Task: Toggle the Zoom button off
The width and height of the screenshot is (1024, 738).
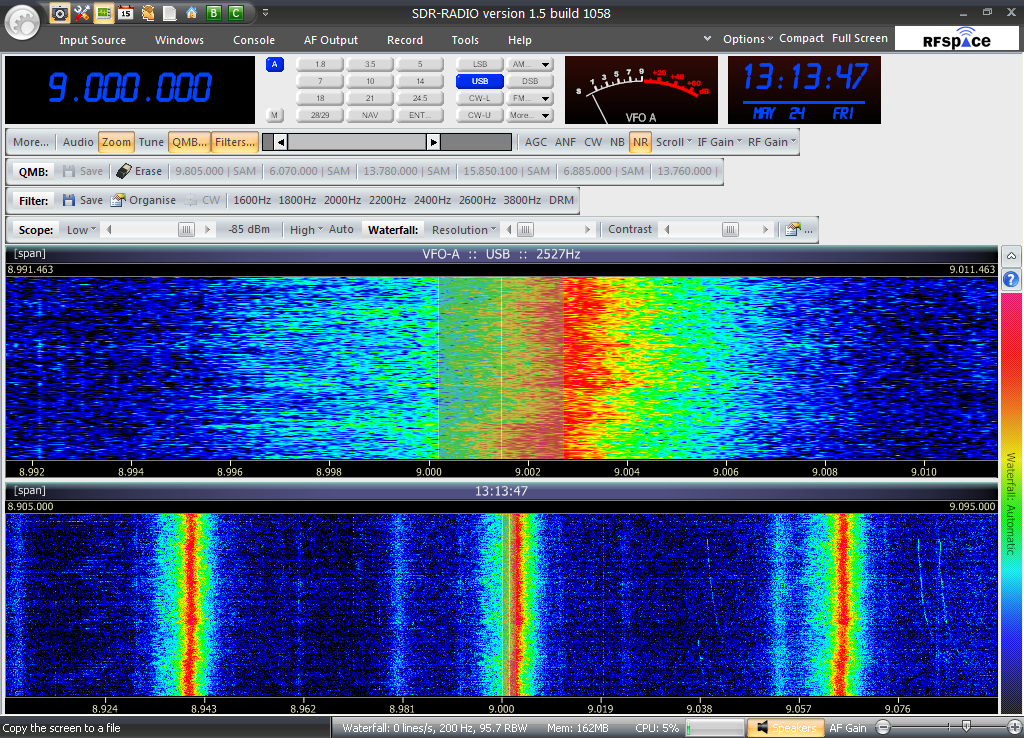Action: point(116,142)
